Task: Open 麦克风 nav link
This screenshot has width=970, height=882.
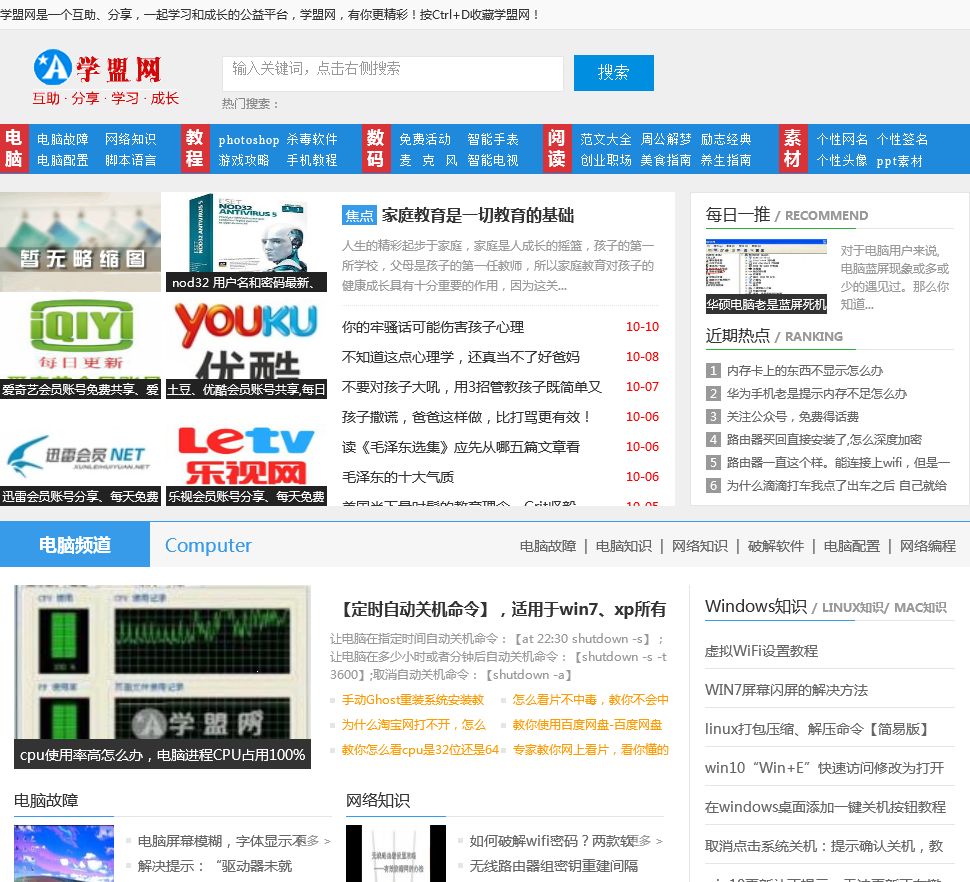Action: (x=428, y=160)
